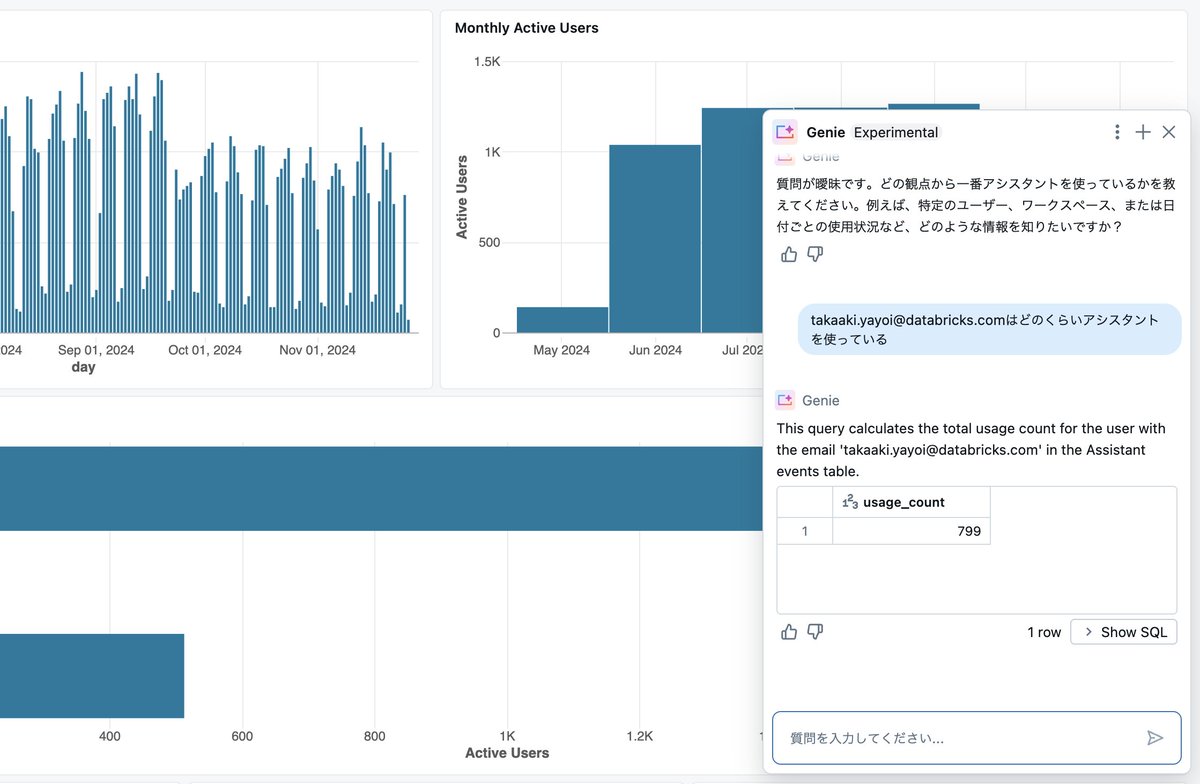Open the Genie panel kebab menu
The width and height of the screenshot is (1200, 784).
(1117, 132)
